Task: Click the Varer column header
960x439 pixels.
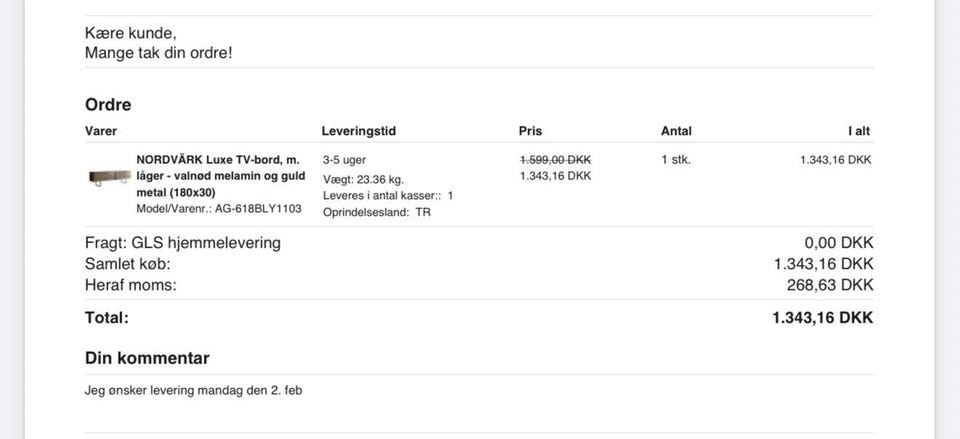Action: [x=101, y=131]
